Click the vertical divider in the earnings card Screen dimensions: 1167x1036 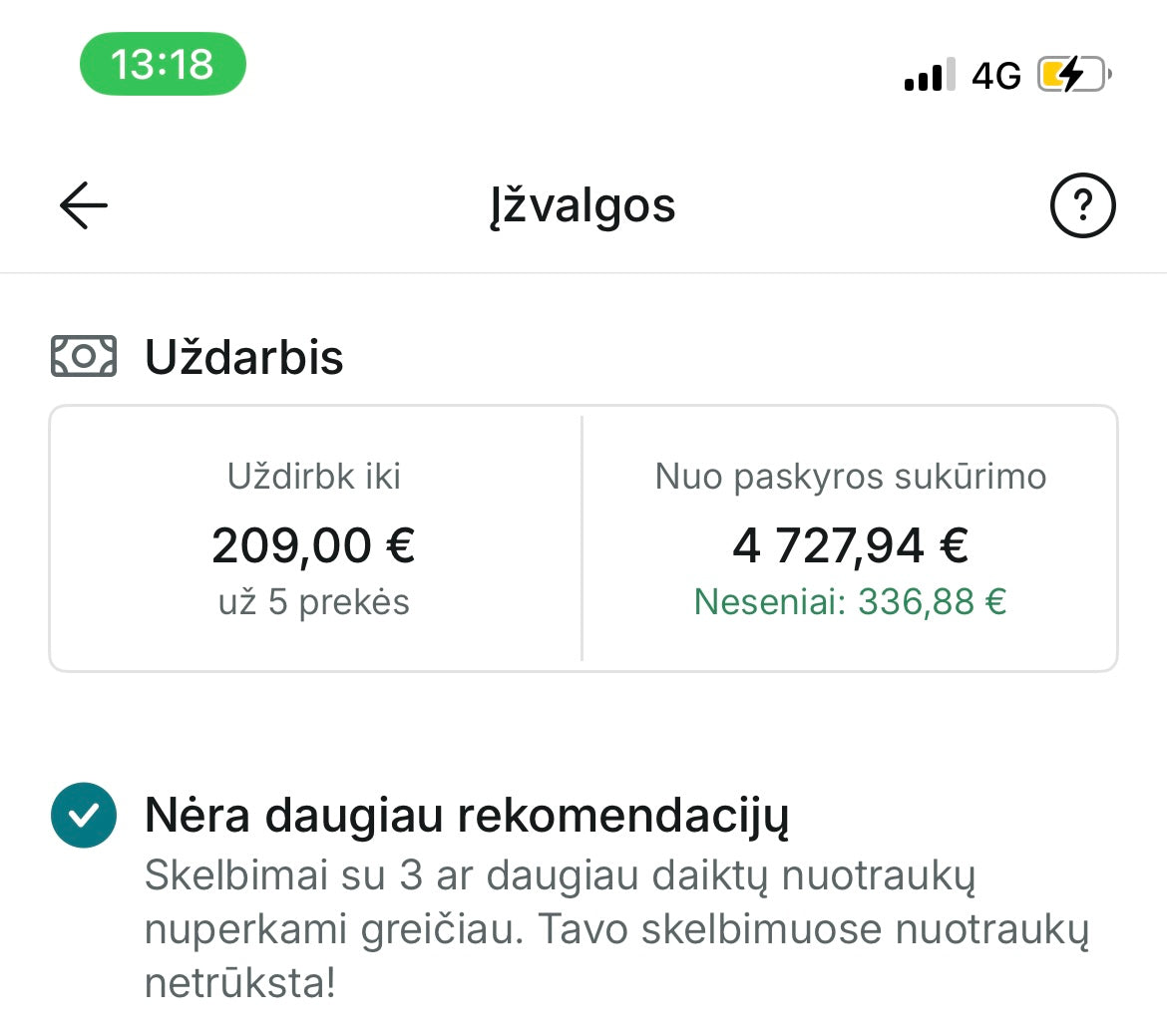(x=582, y=538)
